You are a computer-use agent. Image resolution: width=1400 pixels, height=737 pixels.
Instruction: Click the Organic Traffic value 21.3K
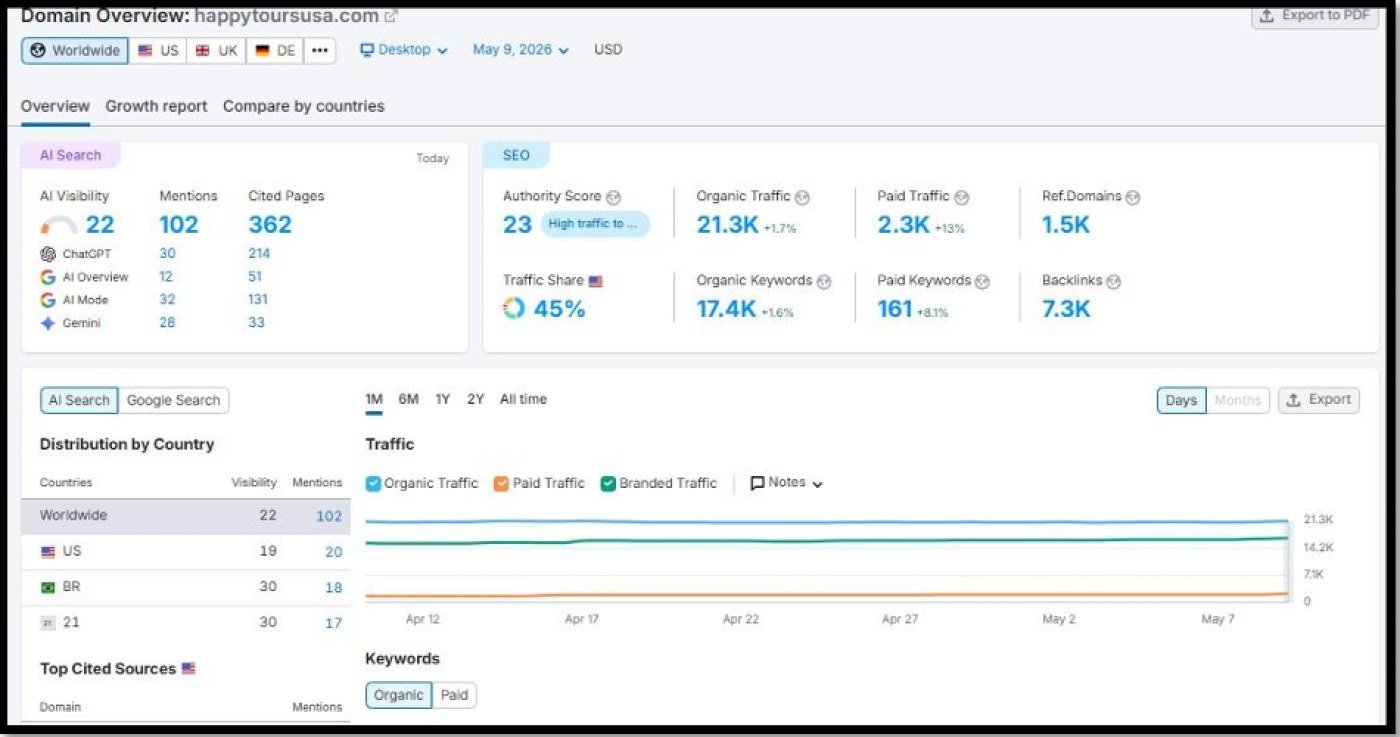click(727, 225)
